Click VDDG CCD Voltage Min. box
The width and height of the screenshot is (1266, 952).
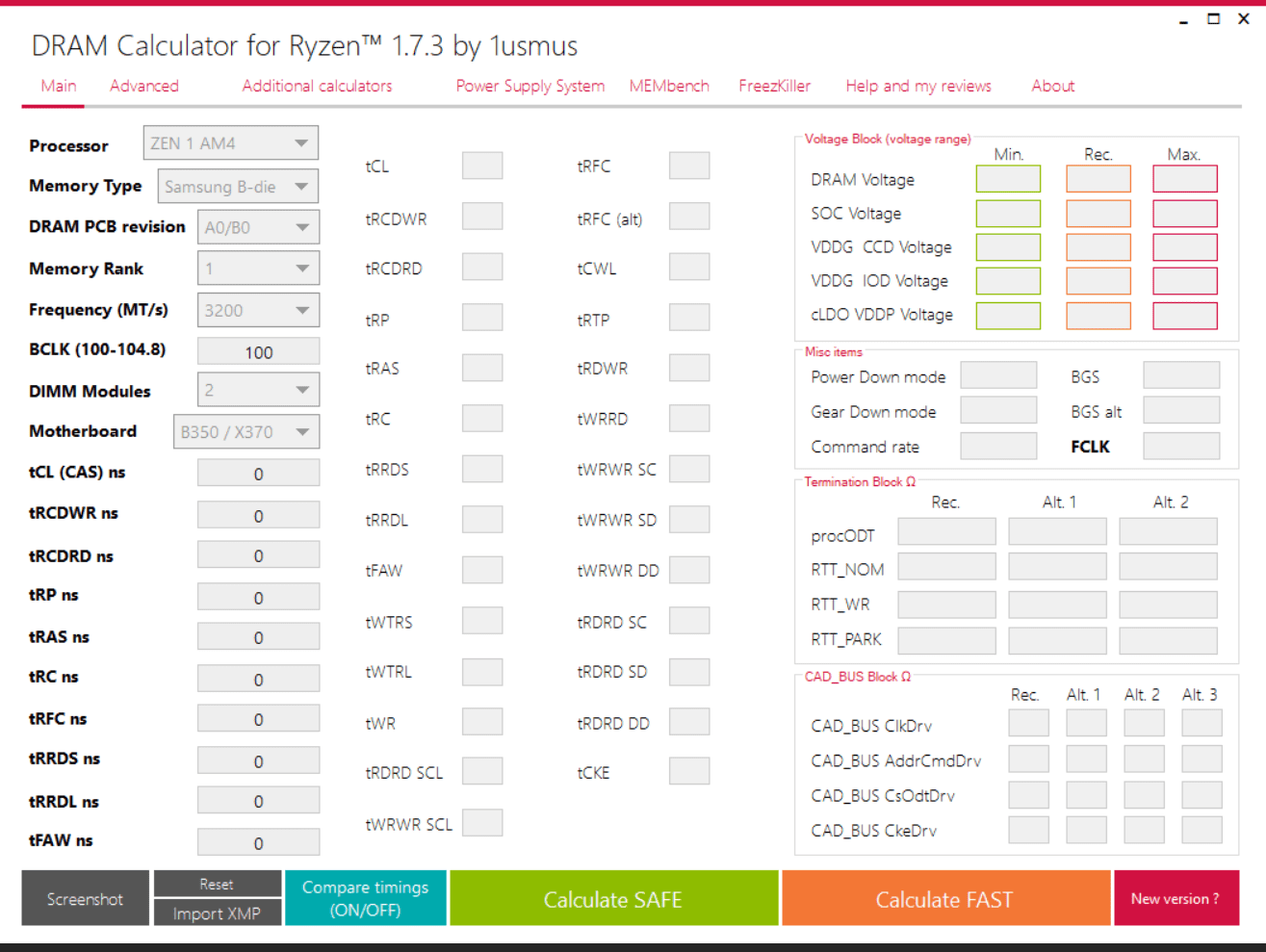pyautogui.click(x=1008, y=247)
